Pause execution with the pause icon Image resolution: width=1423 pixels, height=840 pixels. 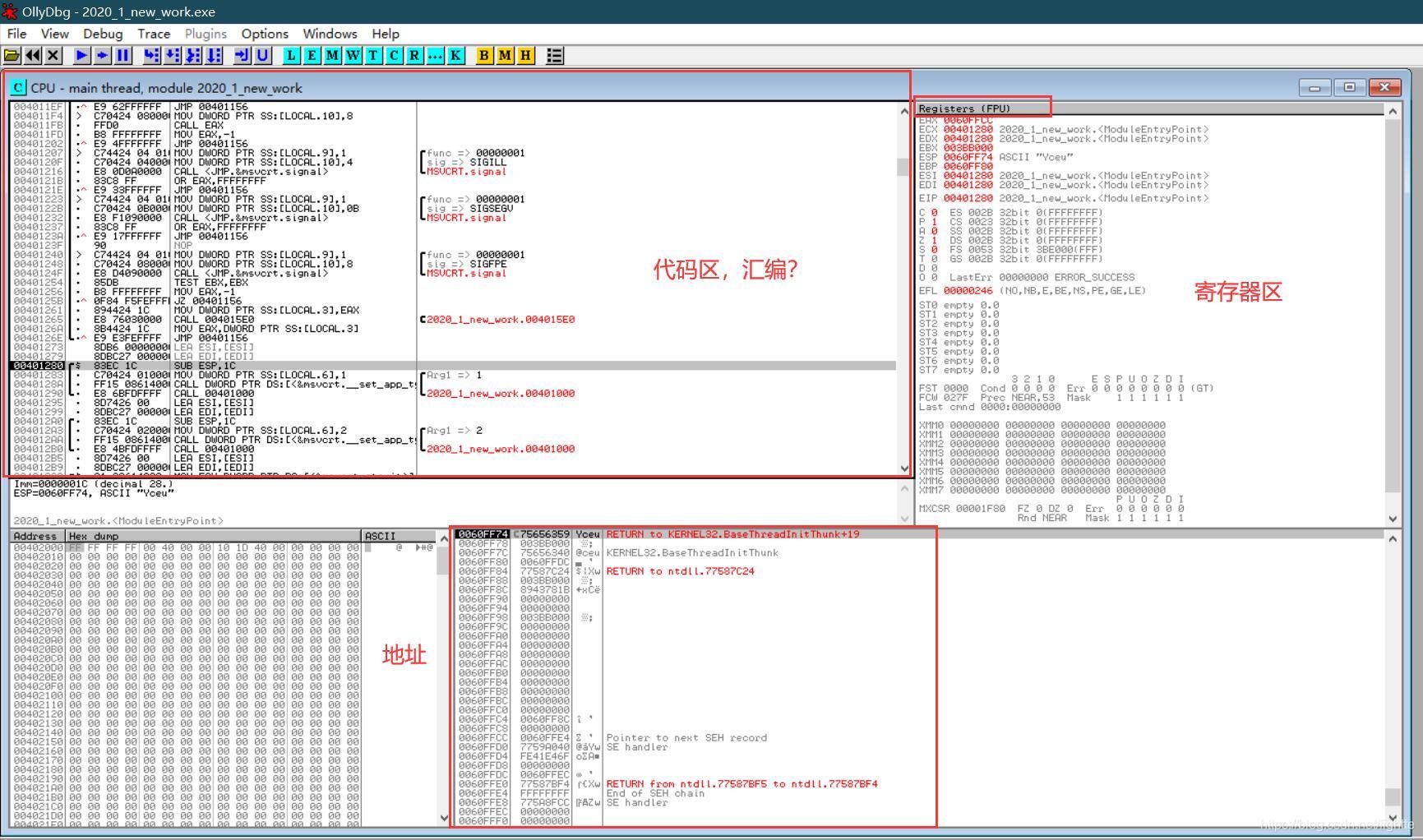point(123,55)
